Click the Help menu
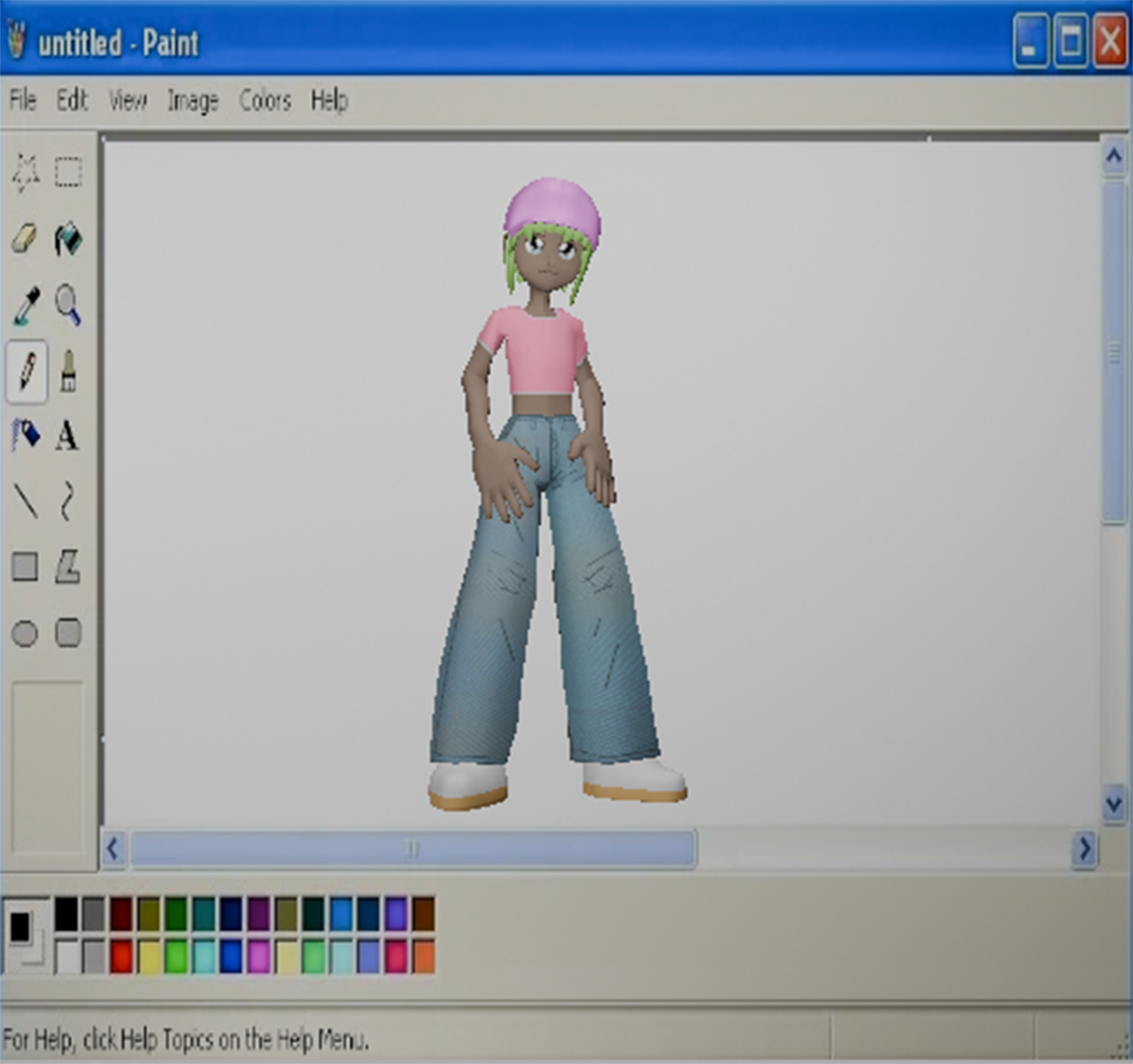Image resolution: width=1133 pixels, height=1064 pixels. [329, 101]
